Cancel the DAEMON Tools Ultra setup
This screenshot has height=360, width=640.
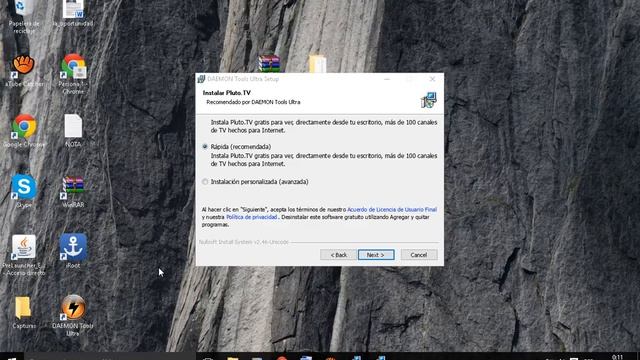[x=419, y=255]
